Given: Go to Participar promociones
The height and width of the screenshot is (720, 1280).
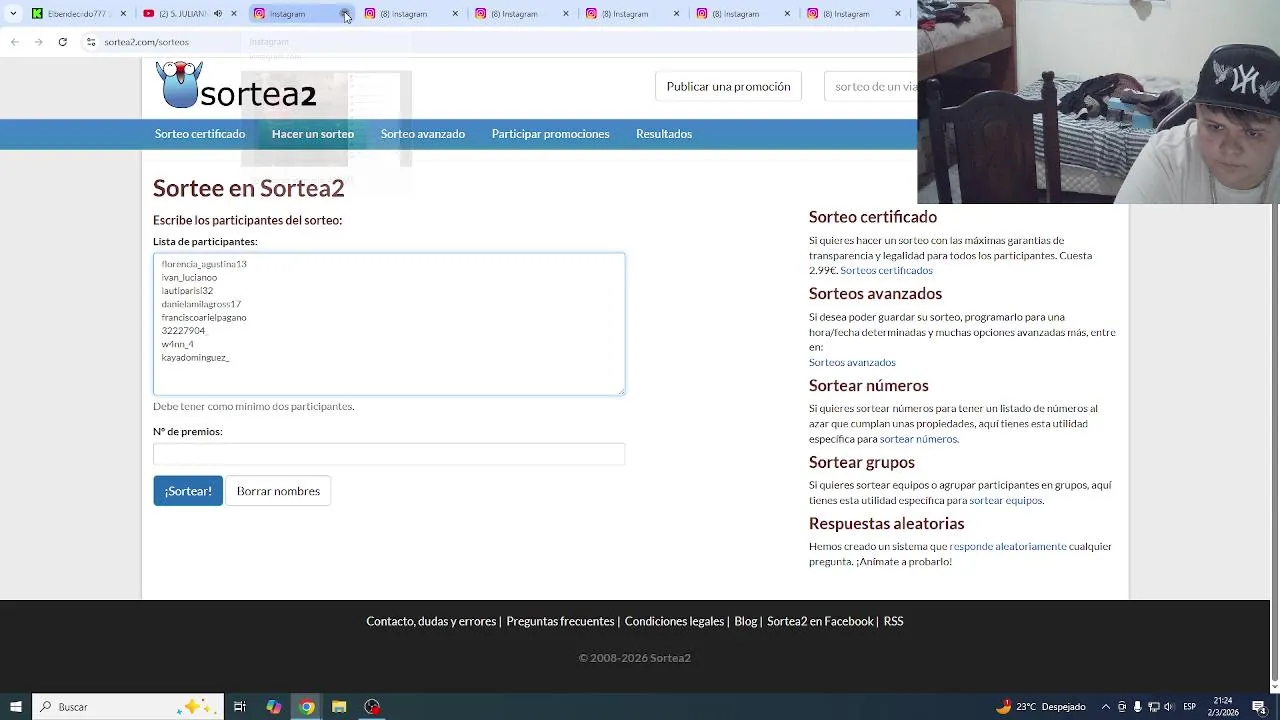Looking at the screenshot, I should [x=550, y=134].
